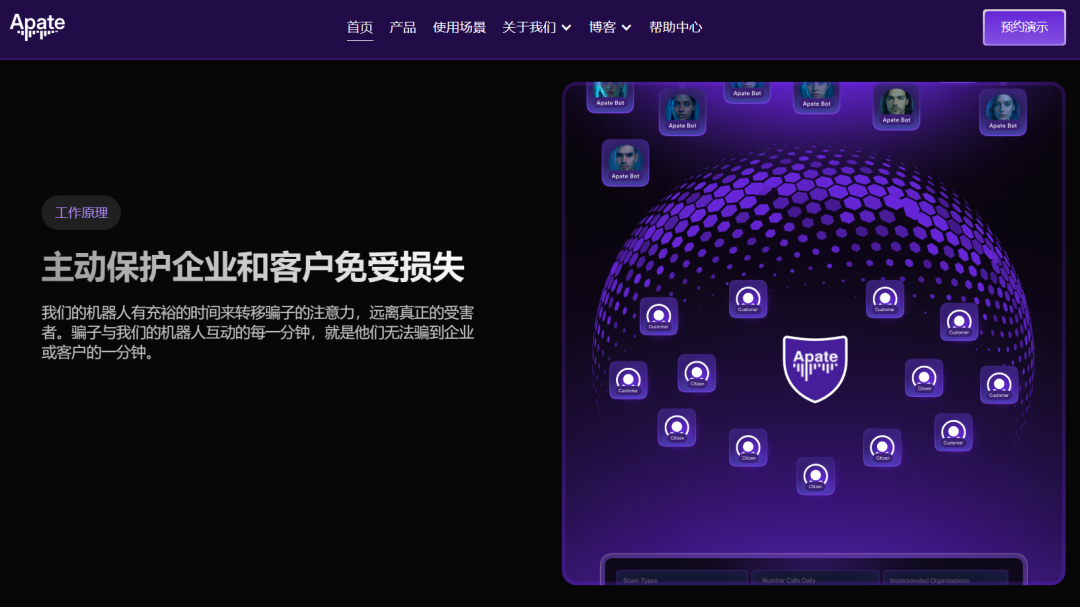The image size is (1080, 607).
Task: Select 使用场景 in the navigation bar
Action: tap(459, 27)
